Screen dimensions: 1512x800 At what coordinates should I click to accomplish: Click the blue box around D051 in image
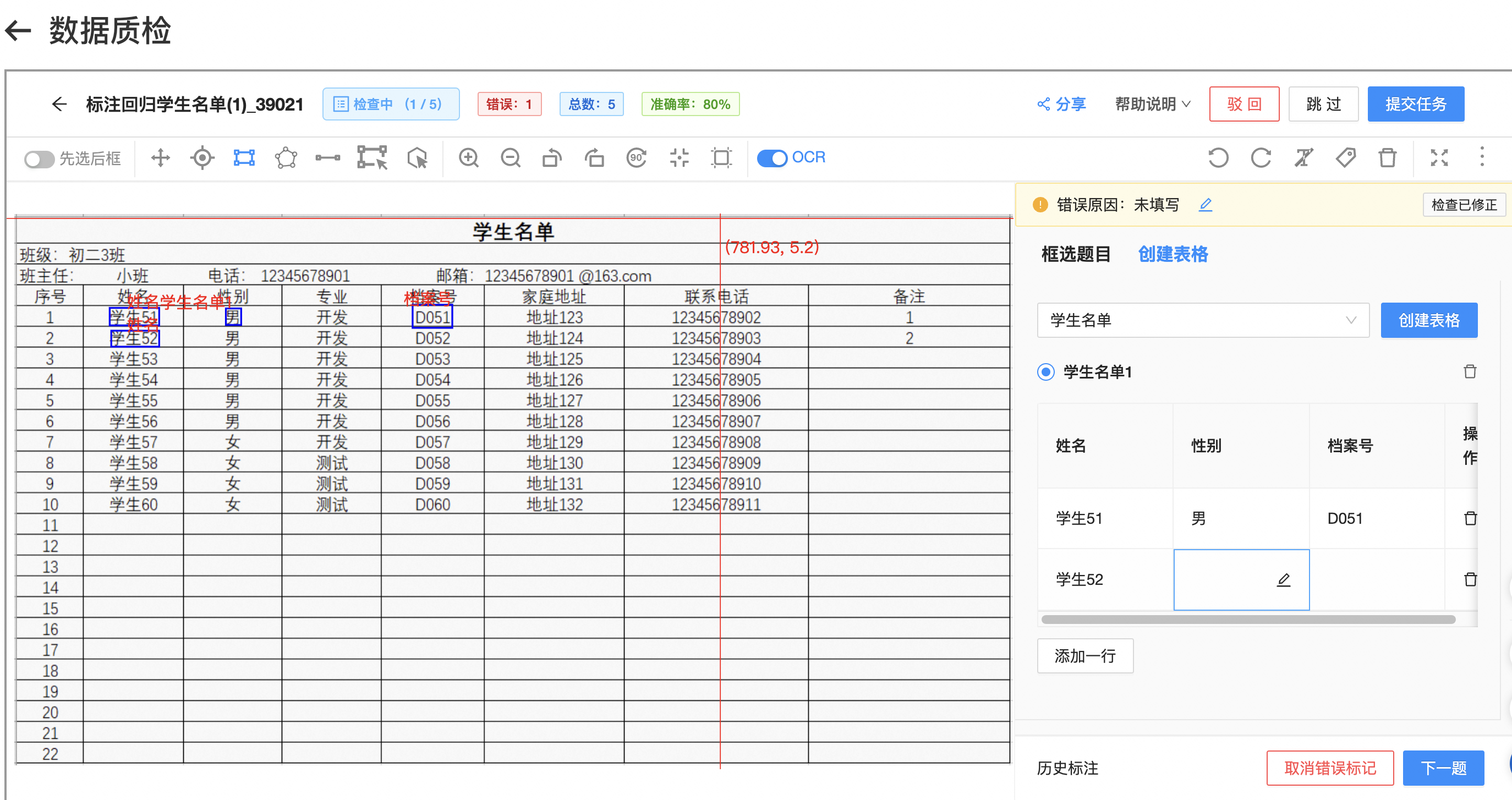[432, 317]
